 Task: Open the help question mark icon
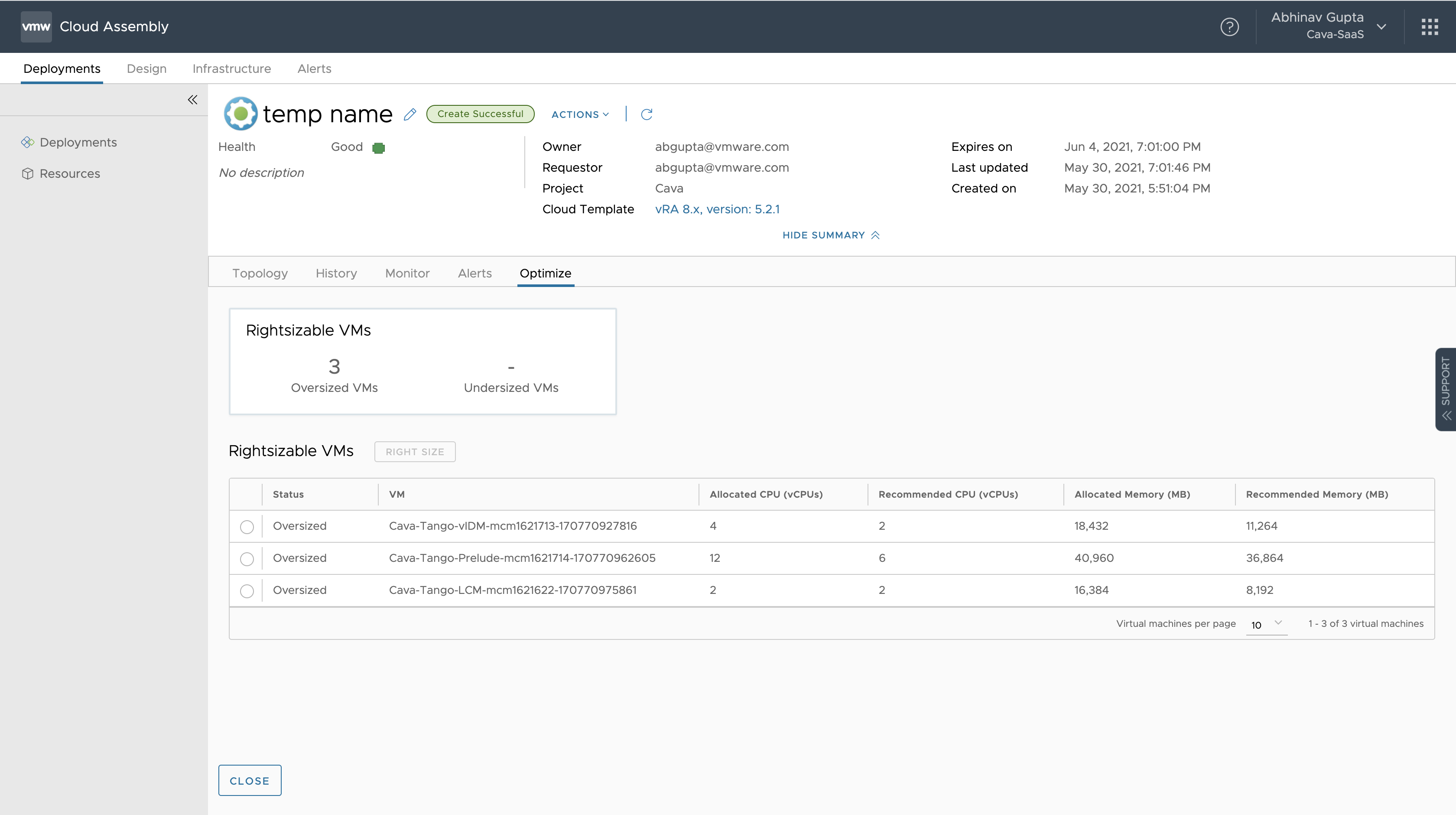click(x=1229, y=26)
